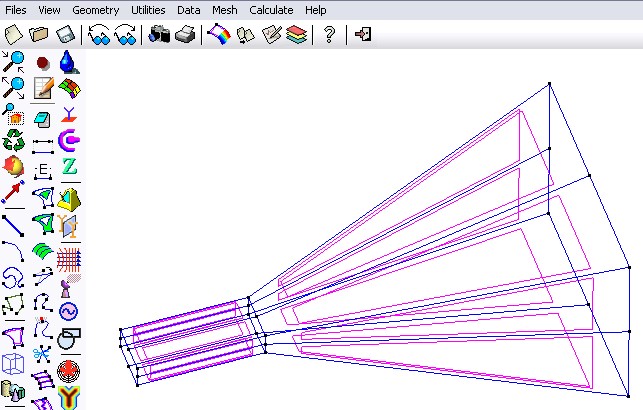Click the letter E entities icon

(x=43, y=171)
